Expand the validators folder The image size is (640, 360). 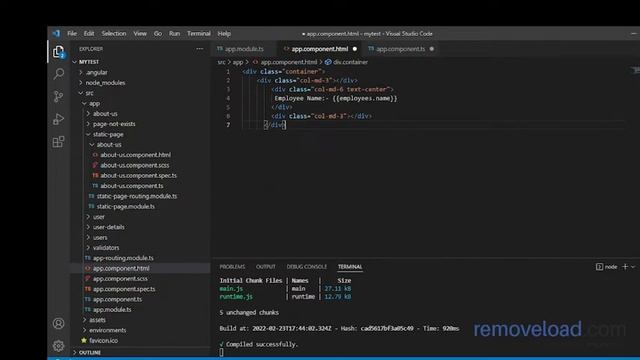pos(141,247)
